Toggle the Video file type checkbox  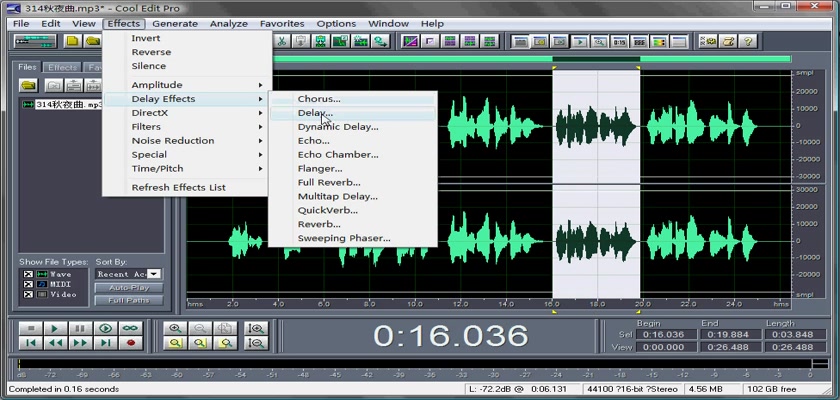[x=28, y=295]
